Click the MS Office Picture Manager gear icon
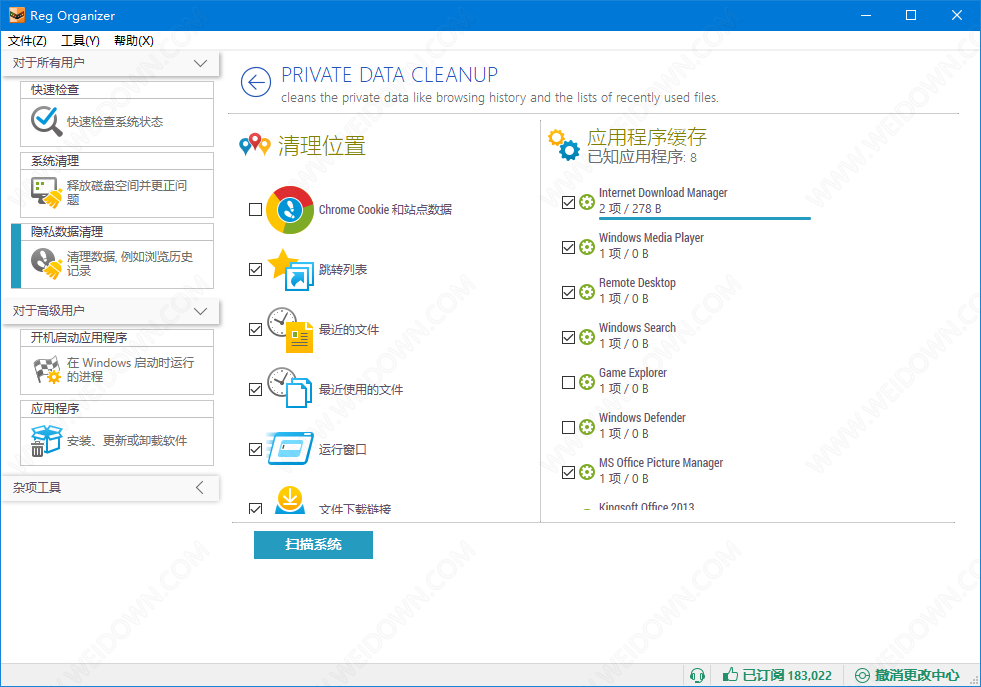This screenshot has width=981, height=687. pos(587,472)
